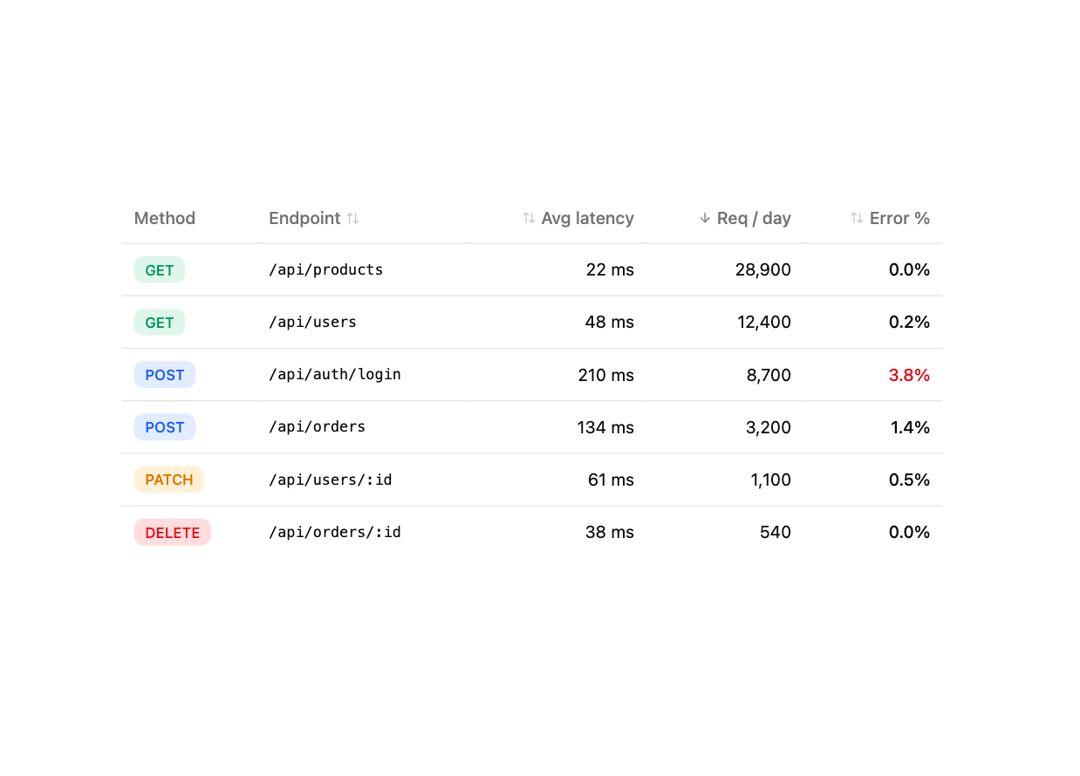Click the POST badge for /api/orders
Image resolution: width=1080 pixels, height=776 pixels.
tap(165, 427)
